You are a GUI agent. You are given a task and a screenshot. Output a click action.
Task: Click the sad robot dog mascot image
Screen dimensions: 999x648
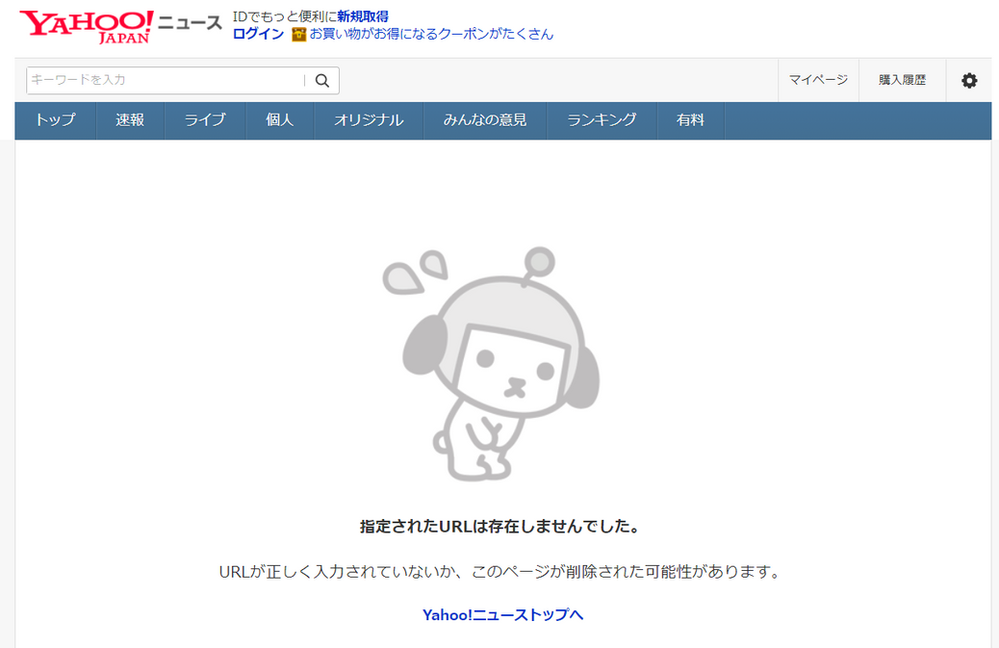point(492,363)
